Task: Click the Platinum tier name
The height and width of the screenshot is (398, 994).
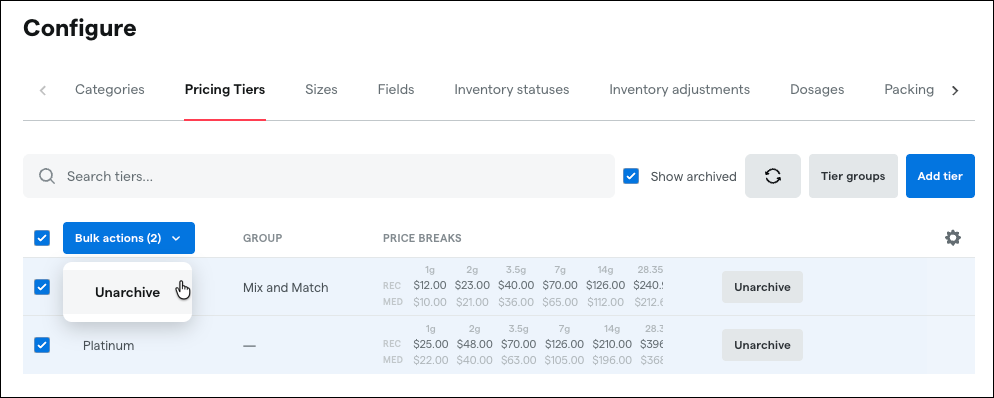Action: tap(108, 346)
